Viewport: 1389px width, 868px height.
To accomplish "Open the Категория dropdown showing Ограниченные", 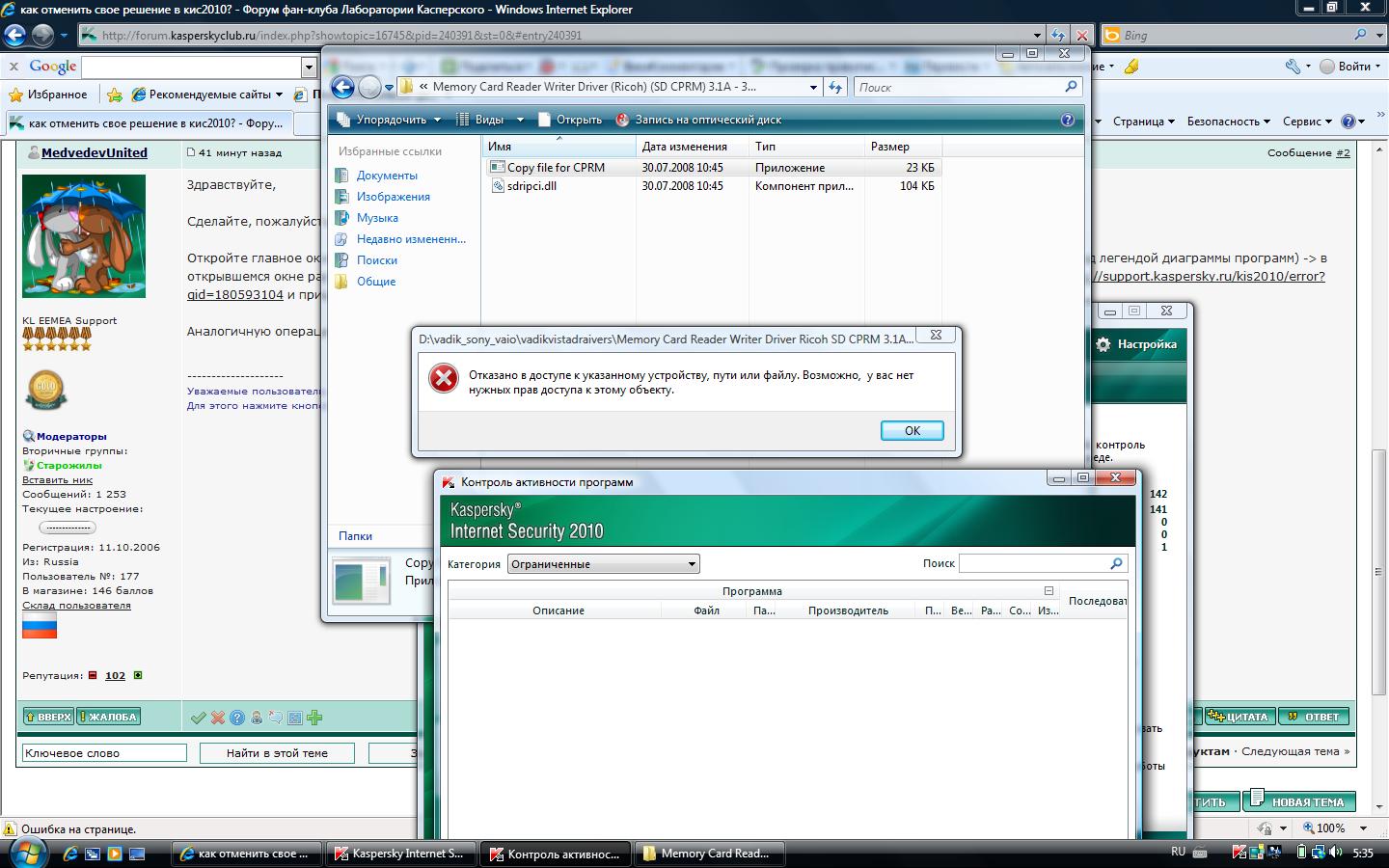I will pyautogui.click(x=603, y=564).
